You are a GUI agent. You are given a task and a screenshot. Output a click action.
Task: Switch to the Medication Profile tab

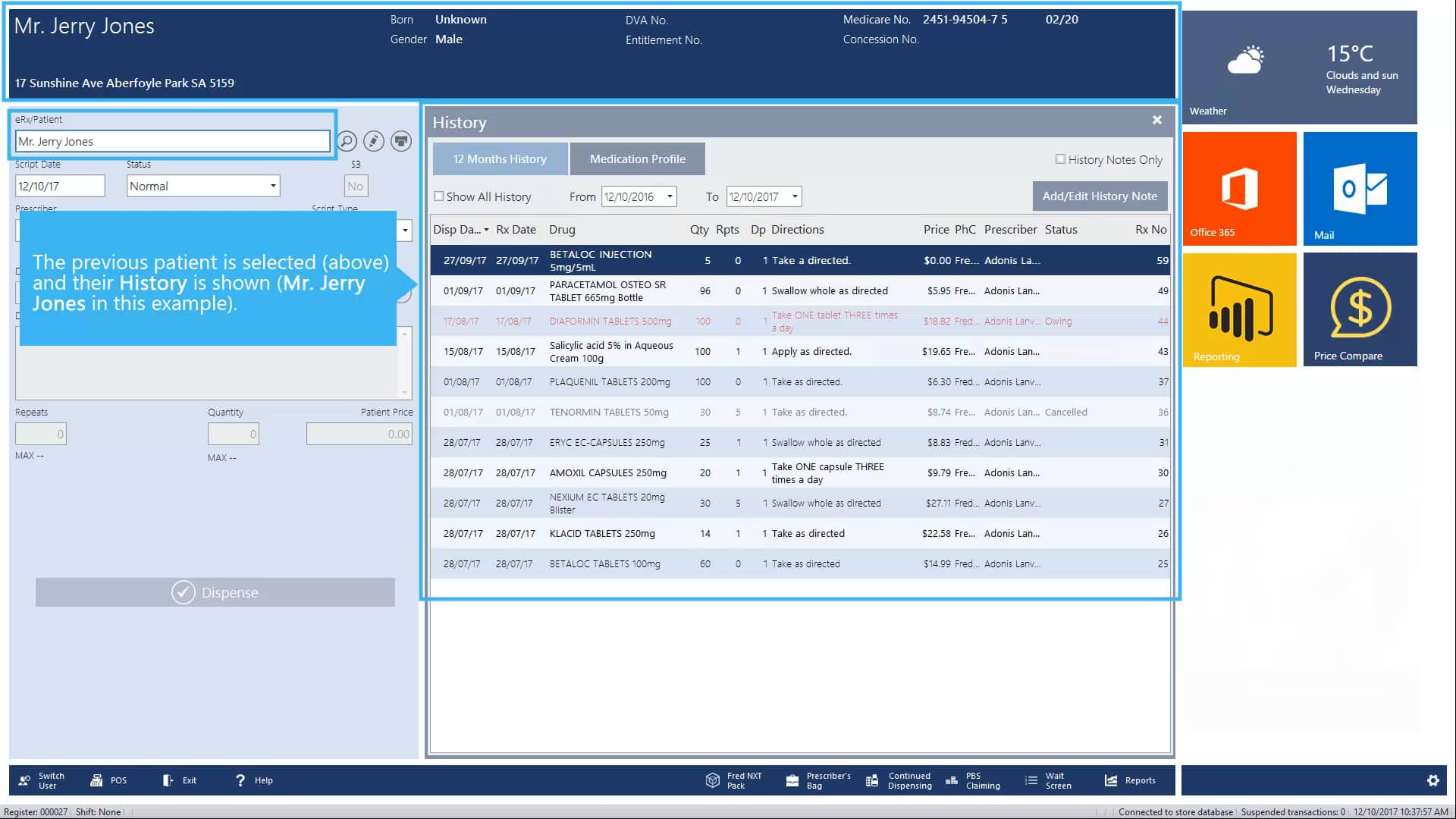(637, 158)
